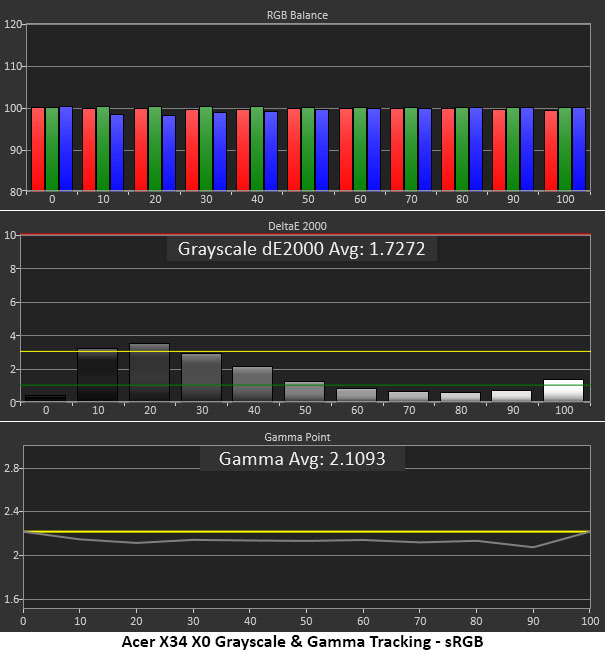Click the green bar at 30 in RGB Balance
This screenshot has width=605, height=652.
point(206,149)
